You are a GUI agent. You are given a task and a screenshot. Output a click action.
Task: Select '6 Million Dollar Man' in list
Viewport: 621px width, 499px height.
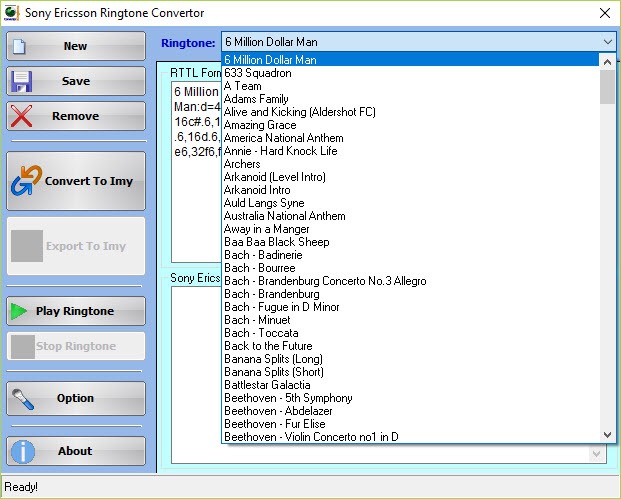[x=410, y=60]
